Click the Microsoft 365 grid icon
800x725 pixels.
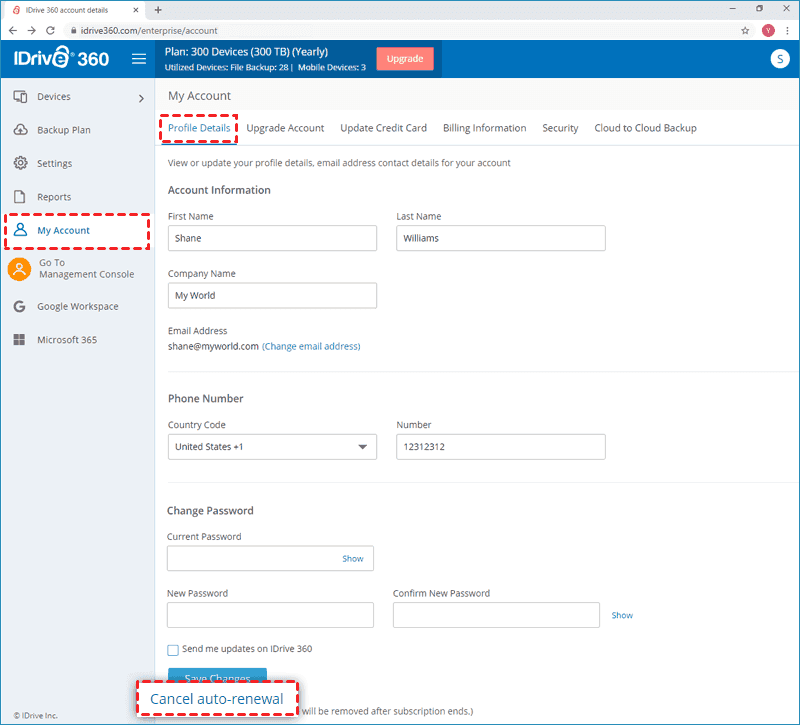(19, 340)
